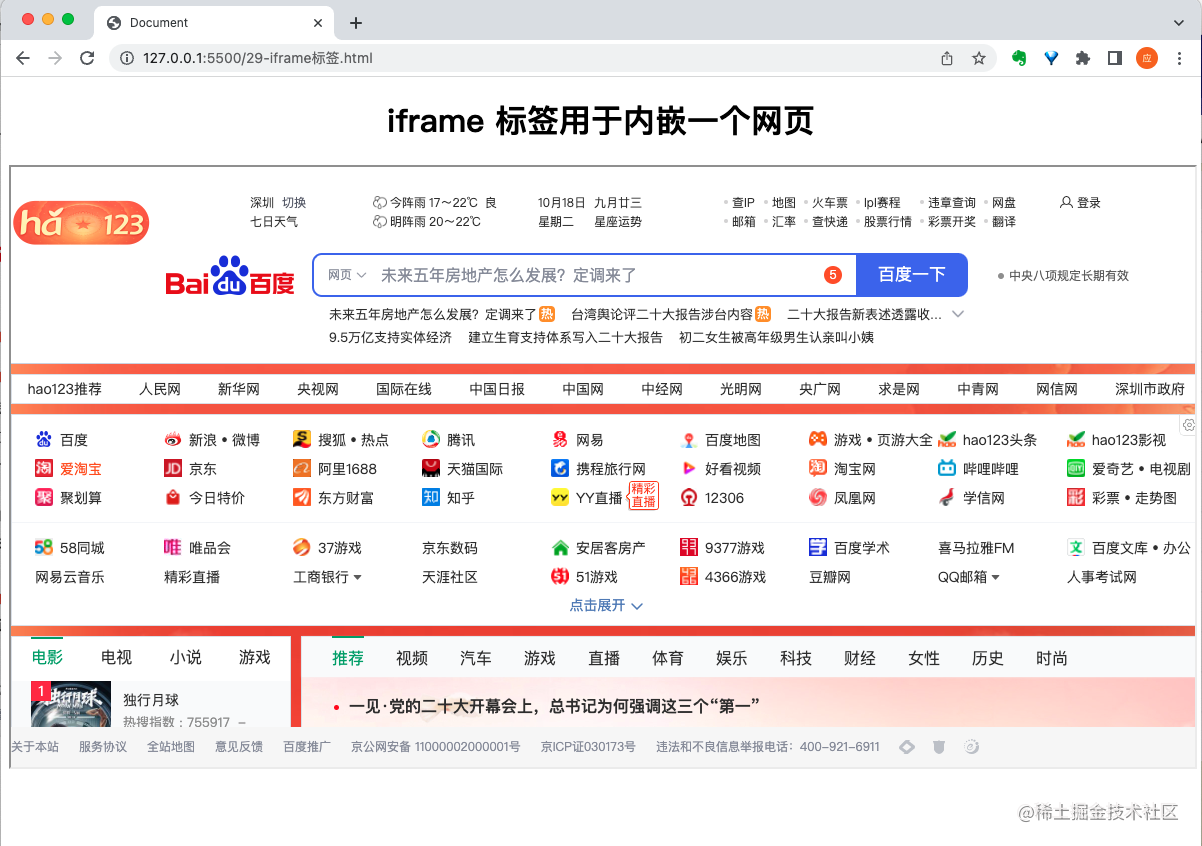Open hot search 9.5万亿支持实体经济
The height and width of the screenshot is (846, 1202).
[x=390, y=337]
